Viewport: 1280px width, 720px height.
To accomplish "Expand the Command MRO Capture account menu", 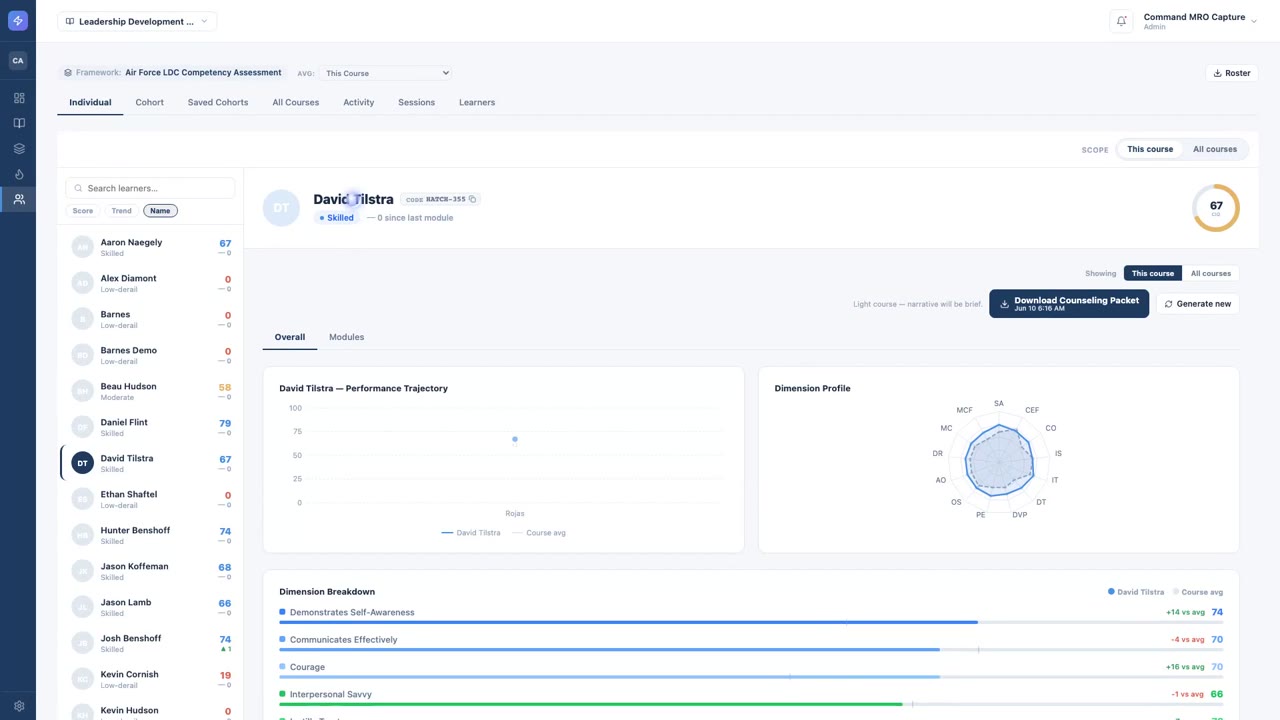I will [1199, 21].
